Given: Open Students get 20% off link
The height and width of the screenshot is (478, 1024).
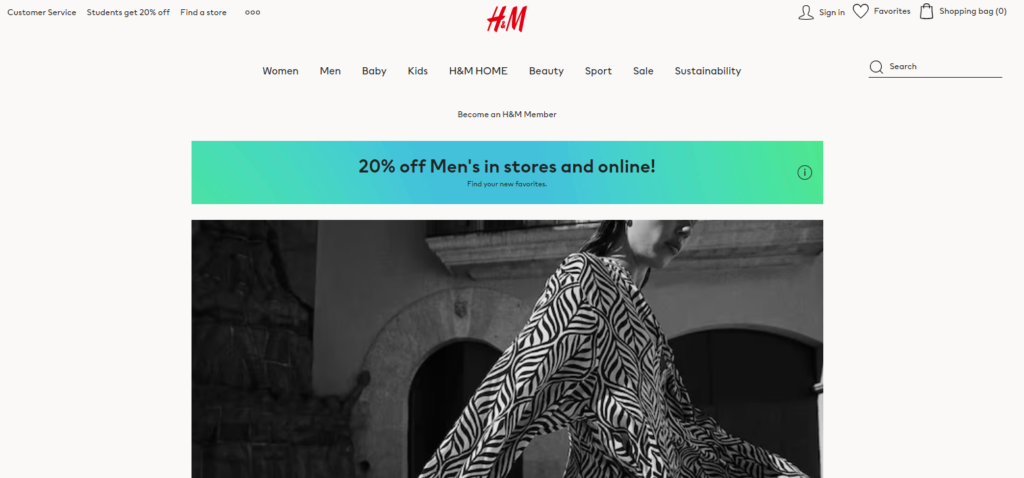Looking at the screenshot, I should (x=128, y=12).
